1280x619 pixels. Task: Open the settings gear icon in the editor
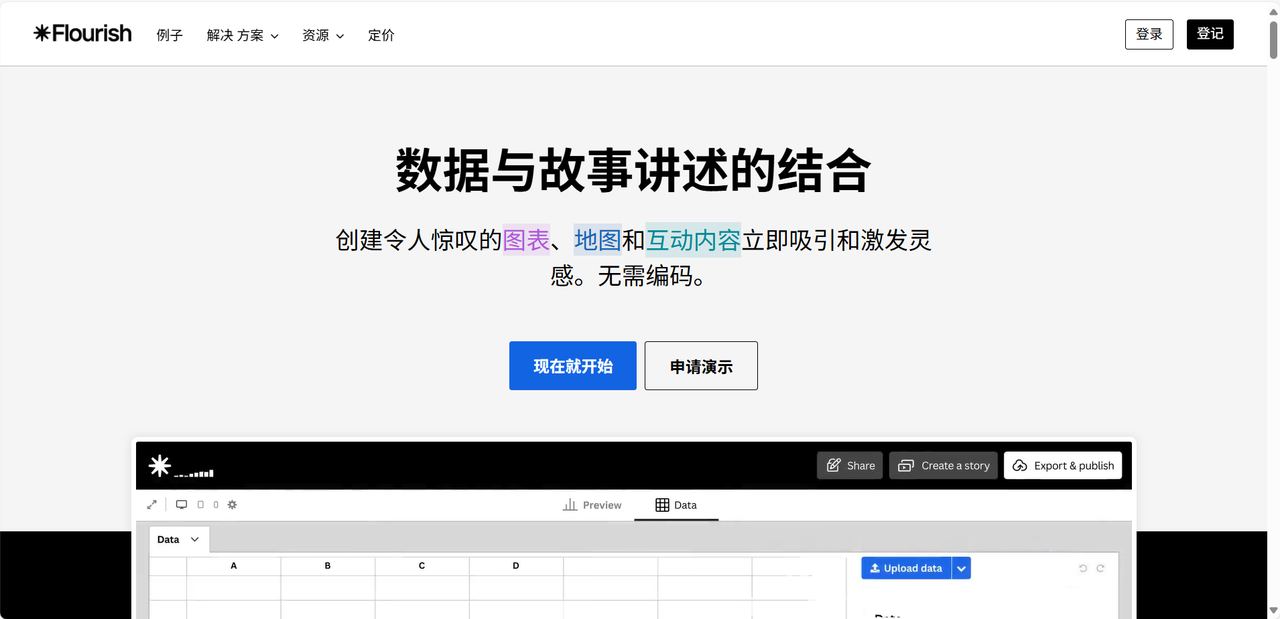click(232, 505)
